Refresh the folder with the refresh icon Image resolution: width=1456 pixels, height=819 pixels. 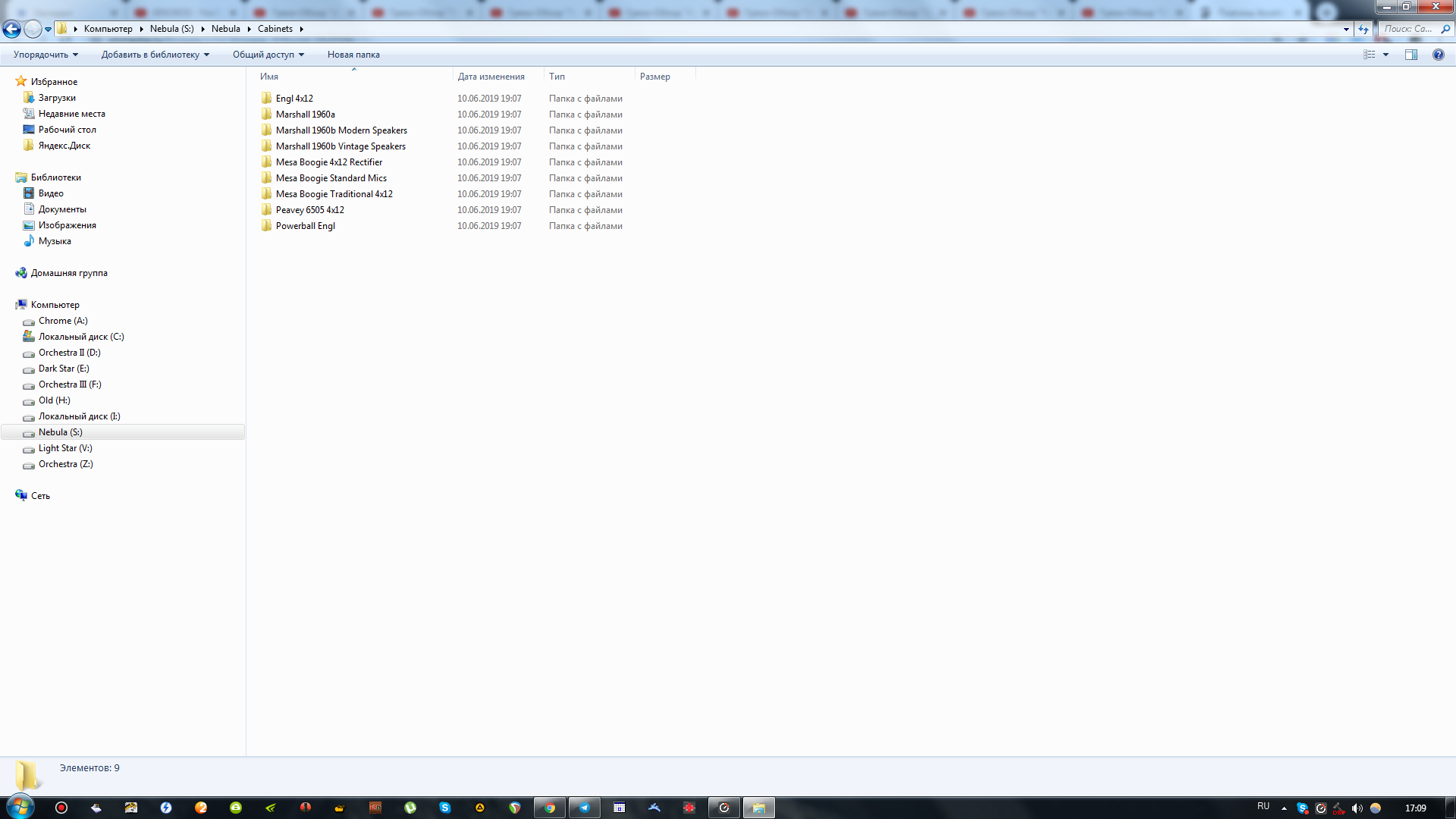point(1363,30)
